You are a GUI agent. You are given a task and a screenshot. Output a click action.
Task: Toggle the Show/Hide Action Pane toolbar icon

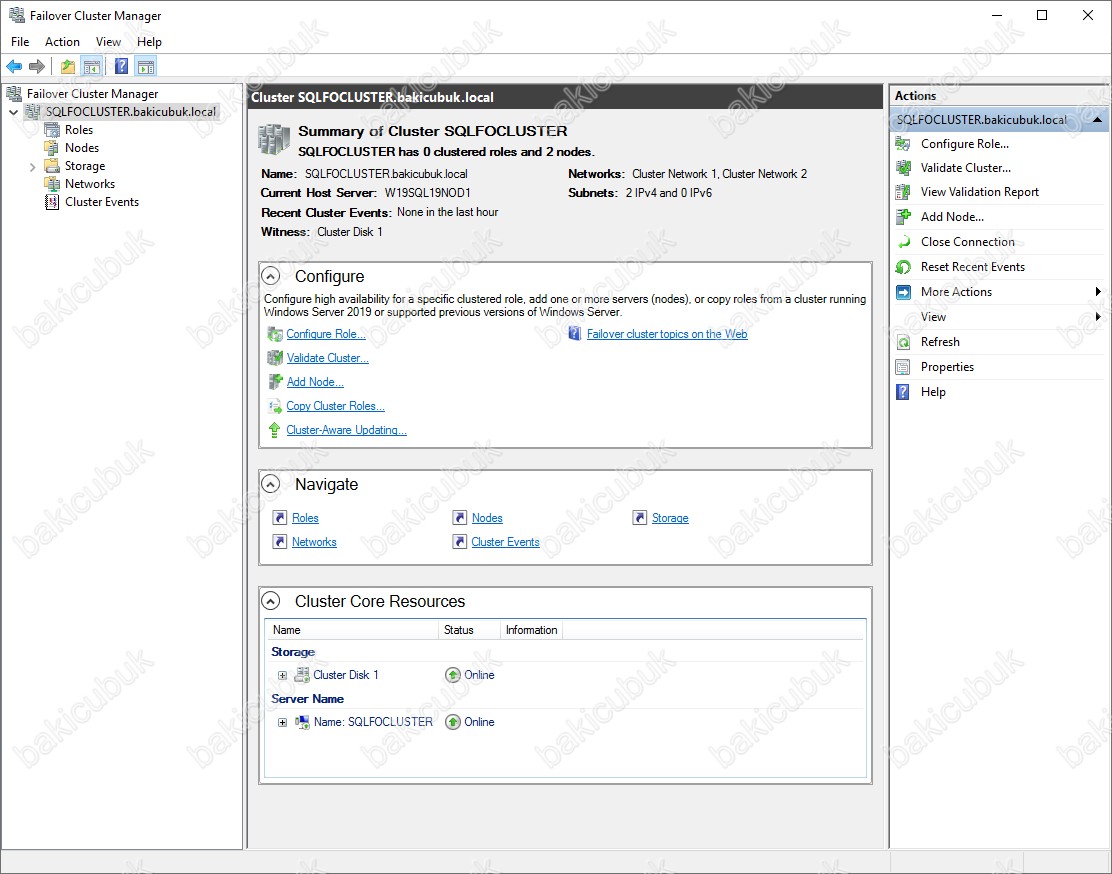click(x=145, y=67)
